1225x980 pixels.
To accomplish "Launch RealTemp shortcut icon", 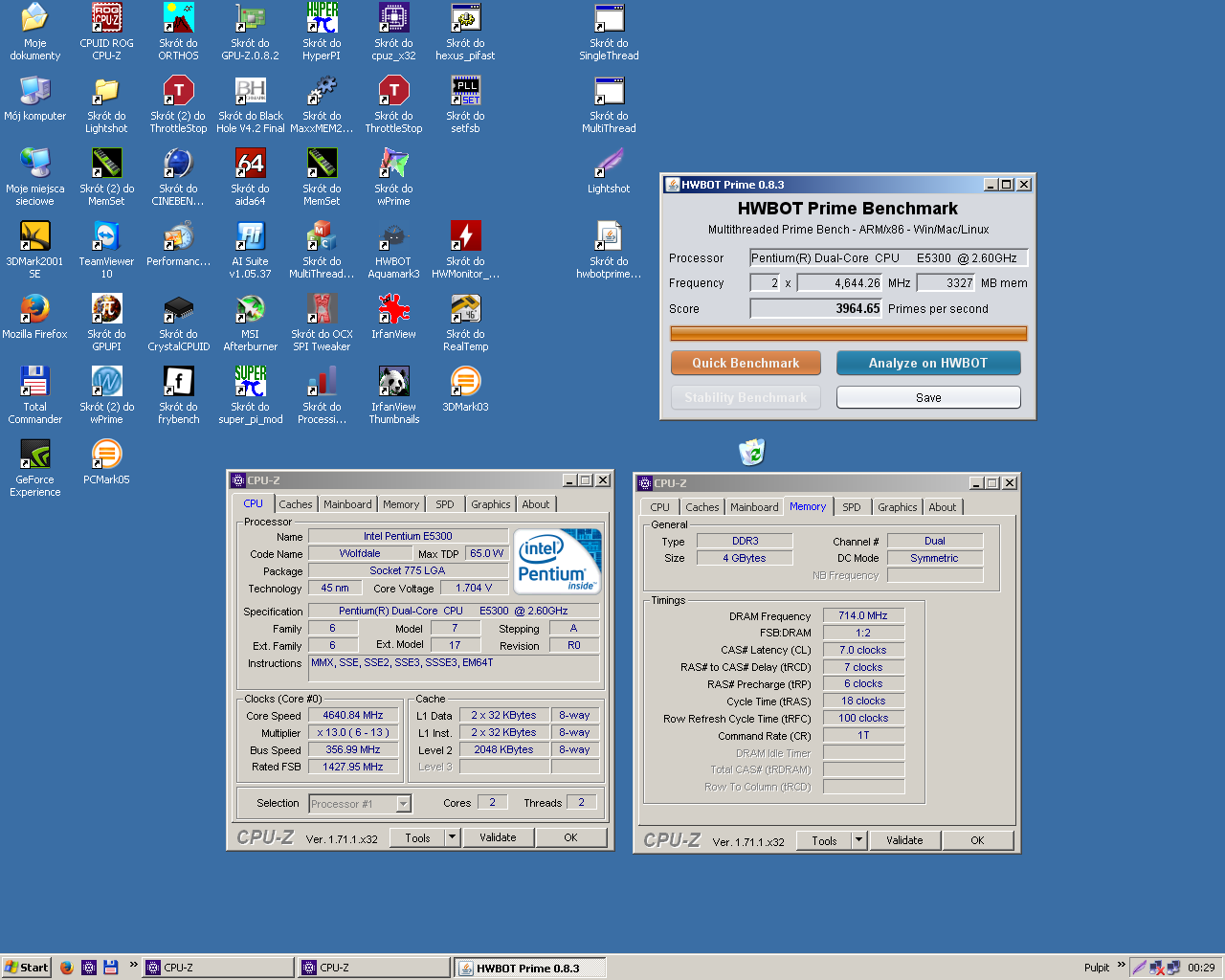I will (x=465, y=323).
